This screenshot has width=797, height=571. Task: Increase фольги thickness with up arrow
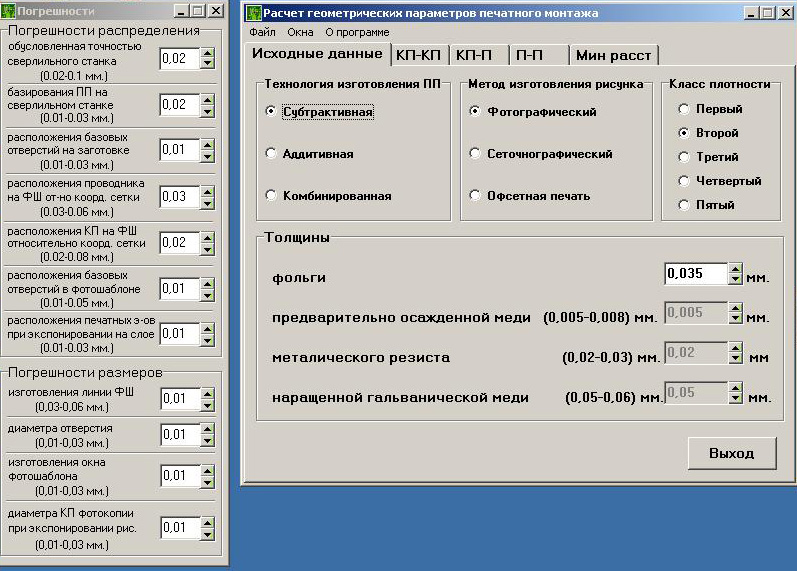click(x=735, y=268)
